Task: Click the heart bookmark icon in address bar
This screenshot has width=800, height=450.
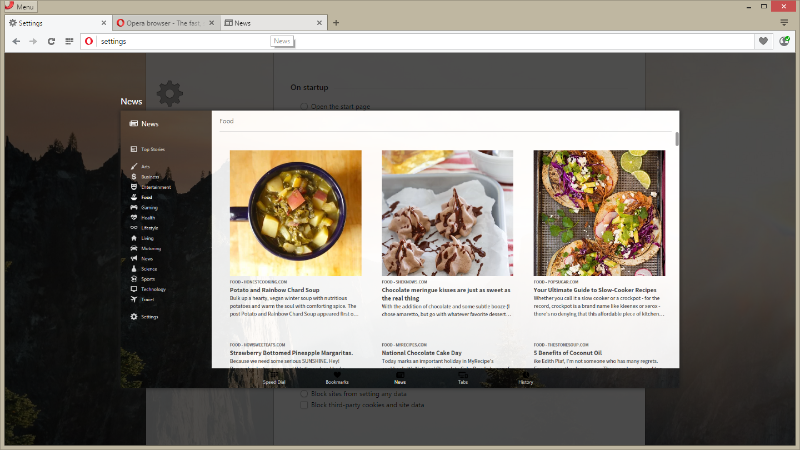Action: pos(763,41)
